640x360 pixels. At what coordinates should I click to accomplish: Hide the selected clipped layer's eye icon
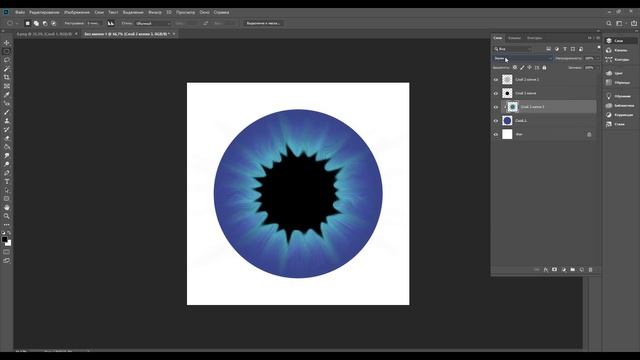point(496,107)
